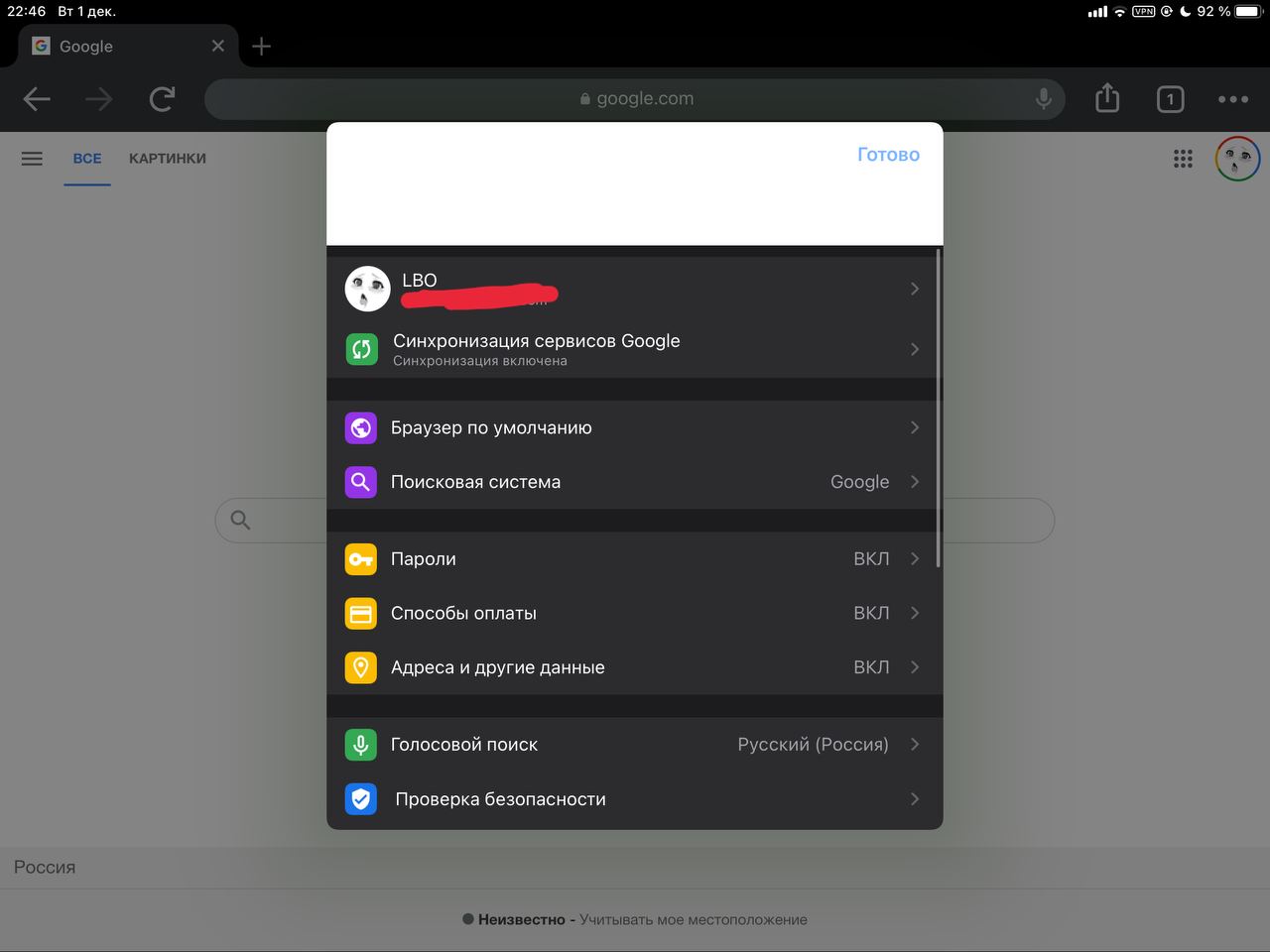Open Синхронизация сервисов Google setting

(635, 349)
